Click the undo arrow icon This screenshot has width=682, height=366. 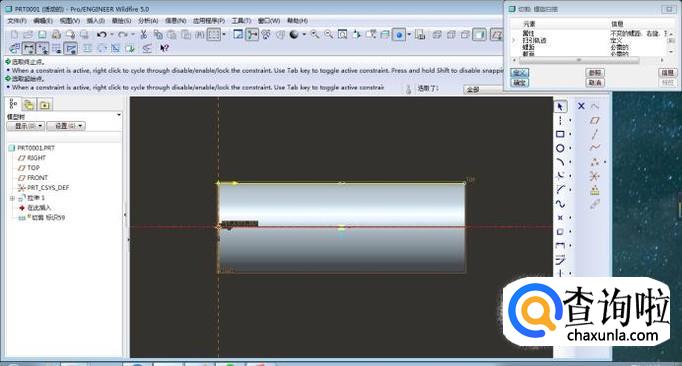(x=102, y=34)
